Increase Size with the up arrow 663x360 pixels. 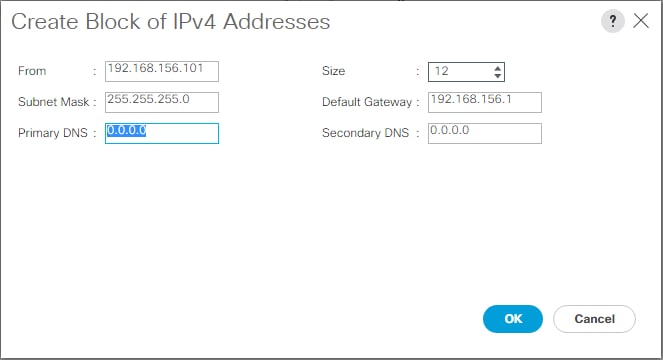click(x=498, y=68)
